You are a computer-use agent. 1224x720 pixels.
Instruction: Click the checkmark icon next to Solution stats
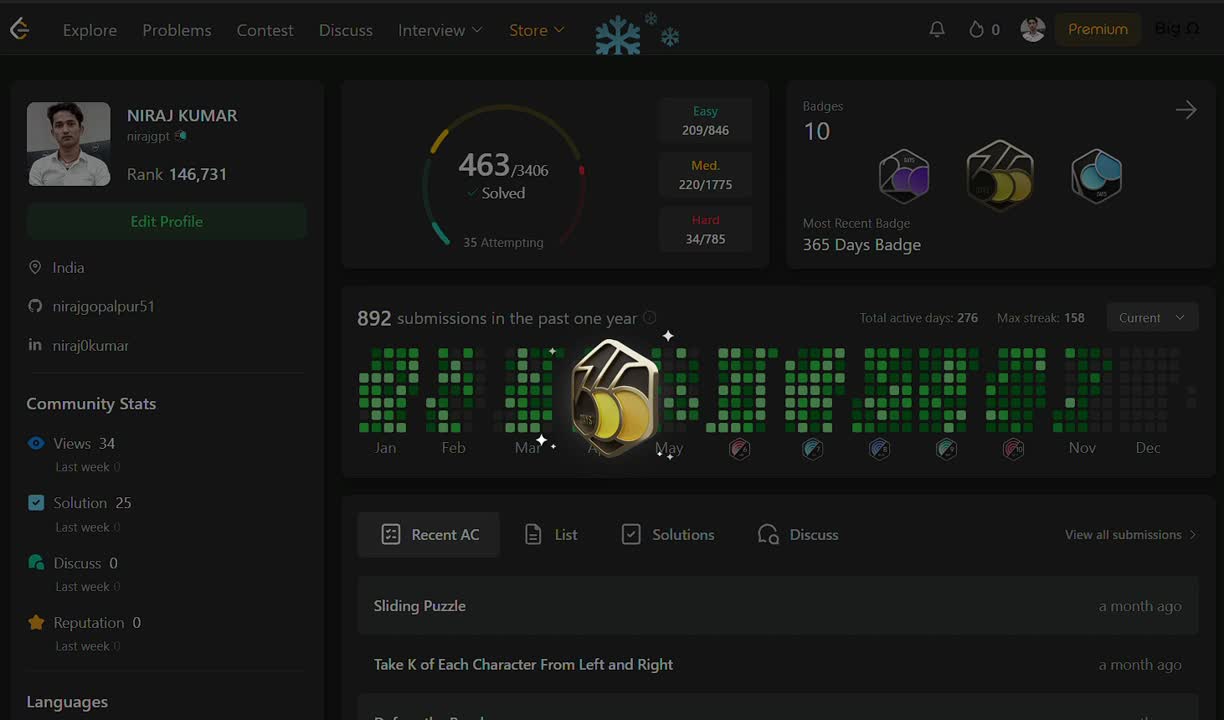tap(36, 503)
